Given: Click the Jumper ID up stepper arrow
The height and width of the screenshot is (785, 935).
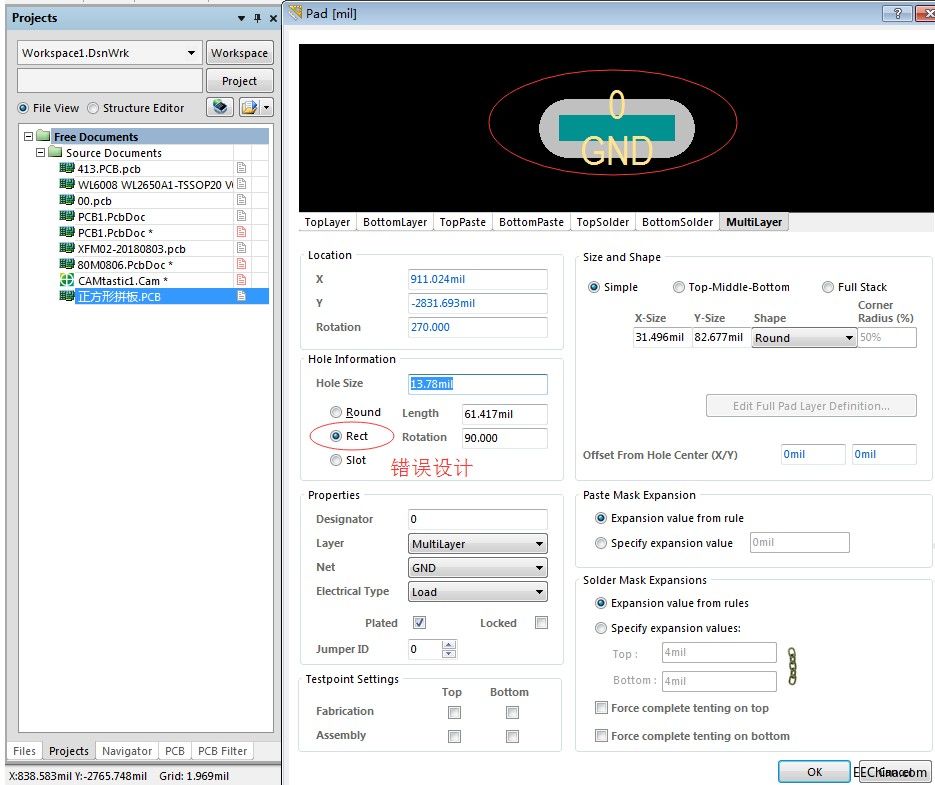Looking at the screenshot, I should [449, 644].
